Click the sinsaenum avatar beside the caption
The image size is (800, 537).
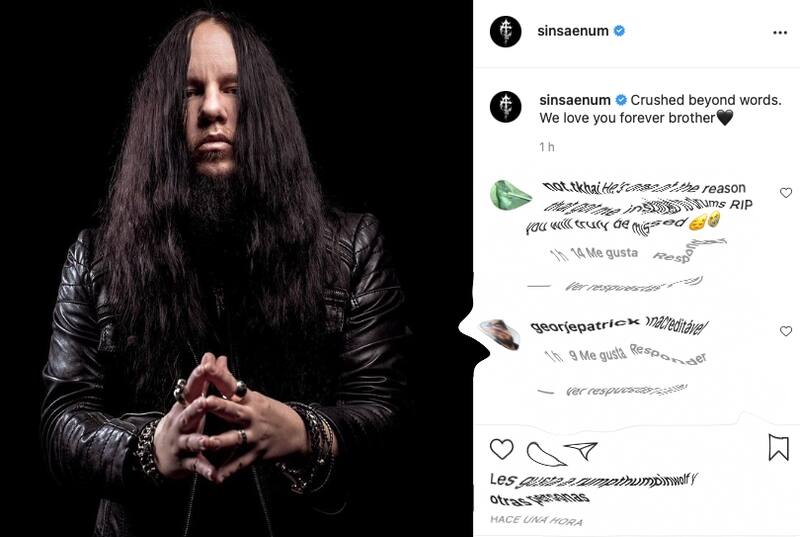pyautogui.click(x=505, y=107)
